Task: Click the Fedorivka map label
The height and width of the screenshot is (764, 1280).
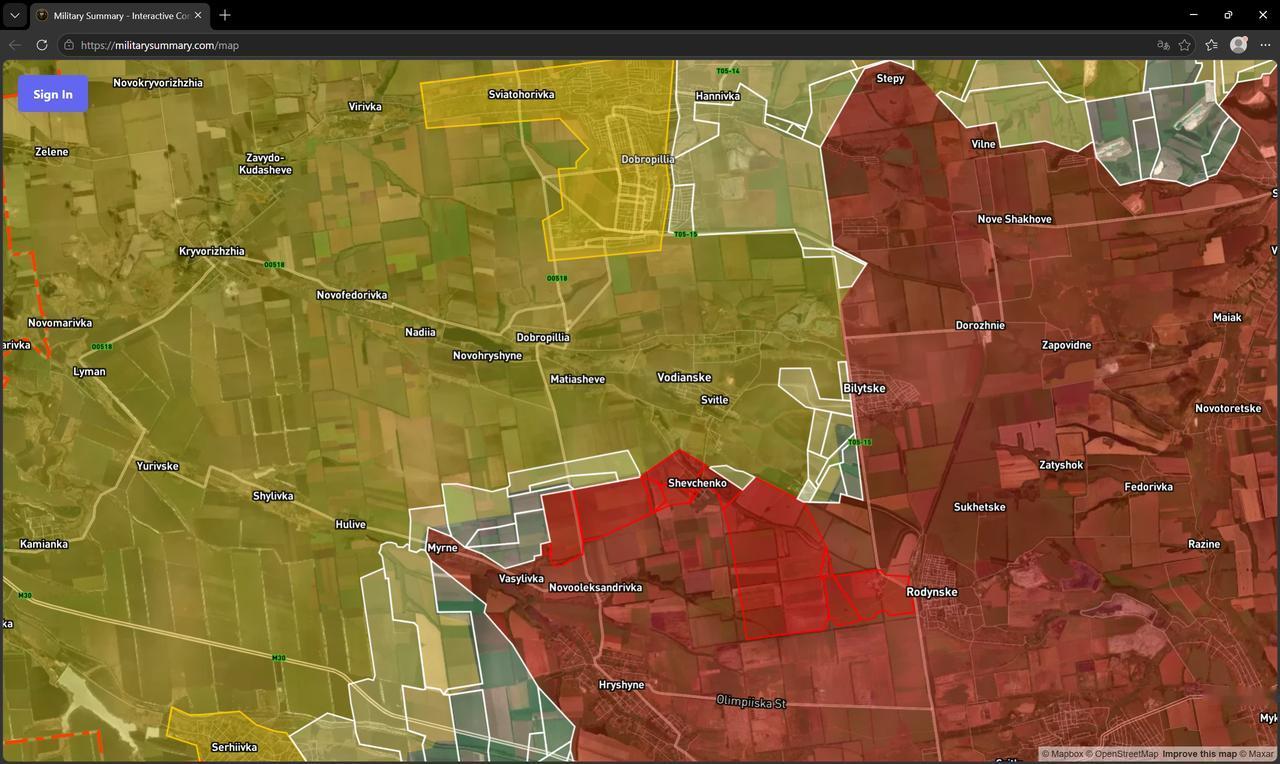Action: (1148, 487)
